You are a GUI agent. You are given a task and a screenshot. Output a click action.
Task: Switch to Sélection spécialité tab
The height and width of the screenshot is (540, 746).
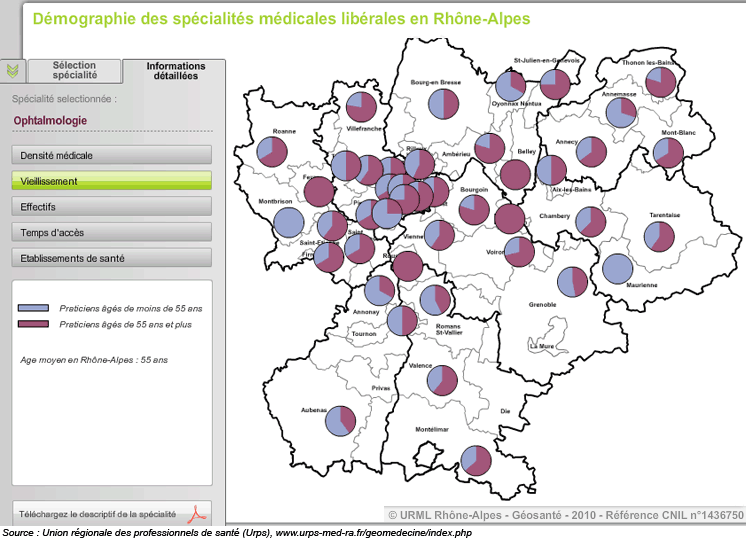(75, 70)
